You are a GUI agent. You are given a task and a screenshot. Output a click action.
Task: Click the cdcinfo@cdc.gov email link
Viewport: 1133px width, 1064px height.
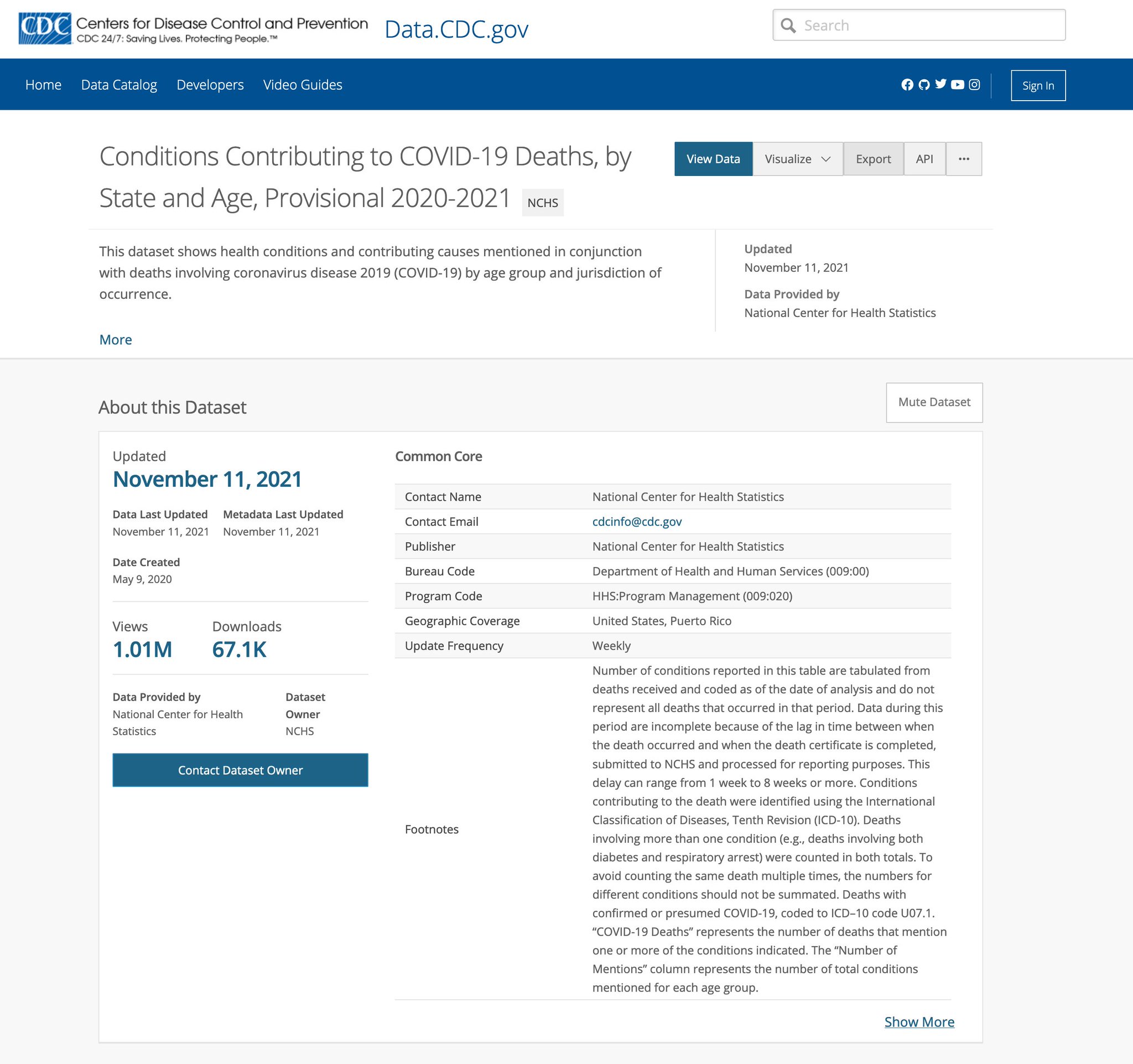coord(637,521)
